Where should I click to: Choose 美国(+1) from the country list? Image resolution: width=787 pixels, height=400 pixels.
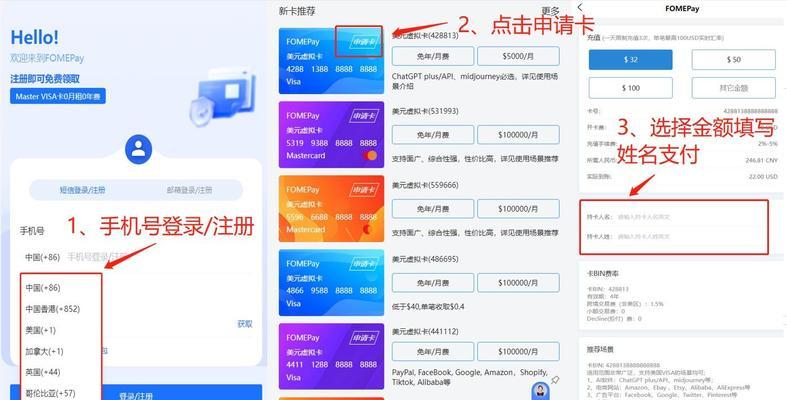[x=41, y=330]
